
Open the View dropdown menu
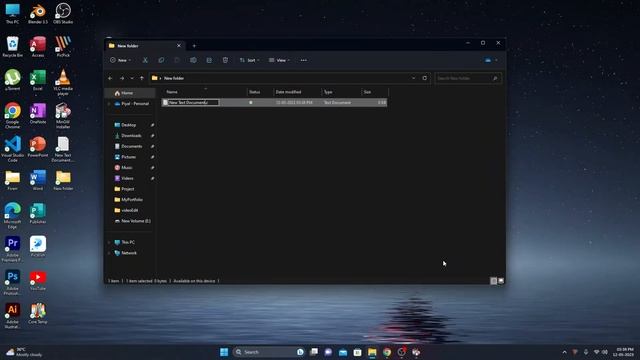point(279,60)
